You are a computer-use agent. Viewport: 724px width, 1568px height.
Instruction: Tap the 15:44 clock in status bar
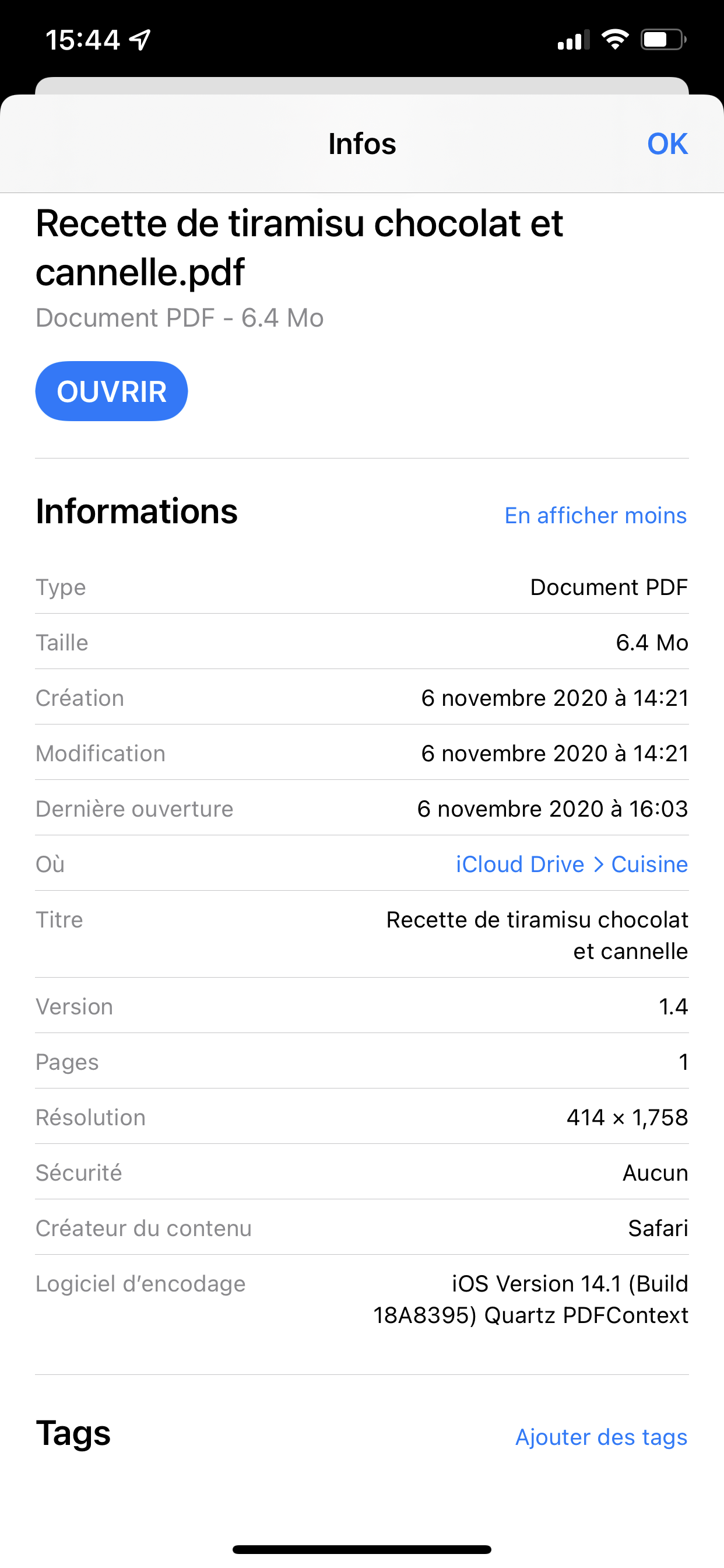click(83, 41)
